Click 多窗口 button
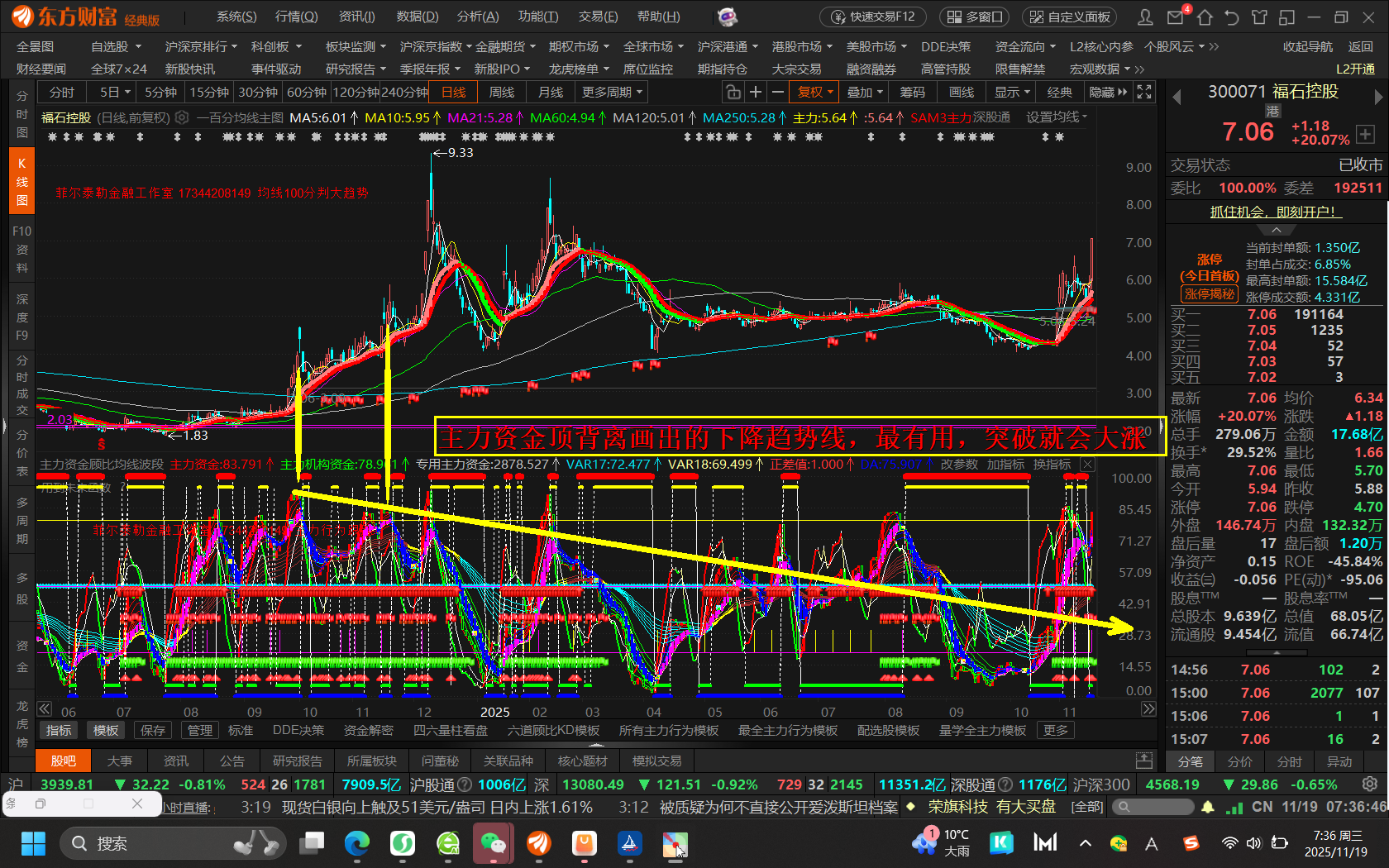This screenshot has height=868, width=1389. click(975, 17)
